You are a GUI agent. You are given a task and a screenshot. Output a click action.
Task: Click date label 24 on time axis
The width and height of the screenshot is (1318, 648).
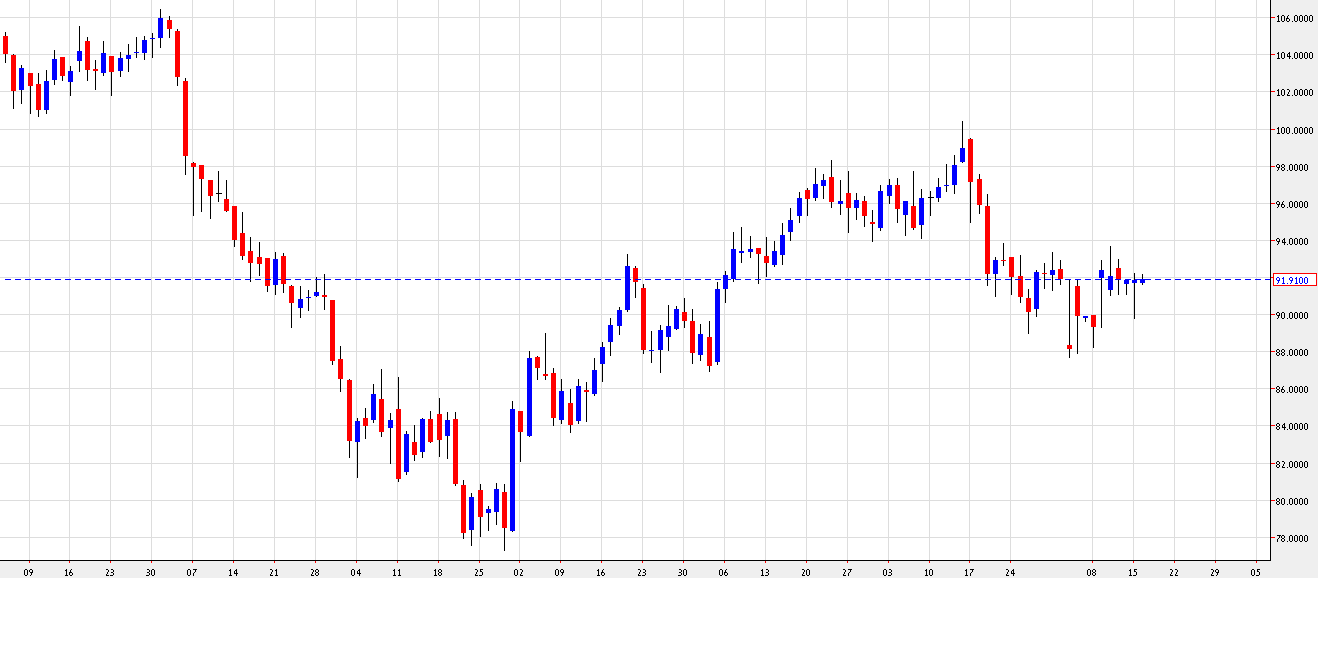[1010, 573]
